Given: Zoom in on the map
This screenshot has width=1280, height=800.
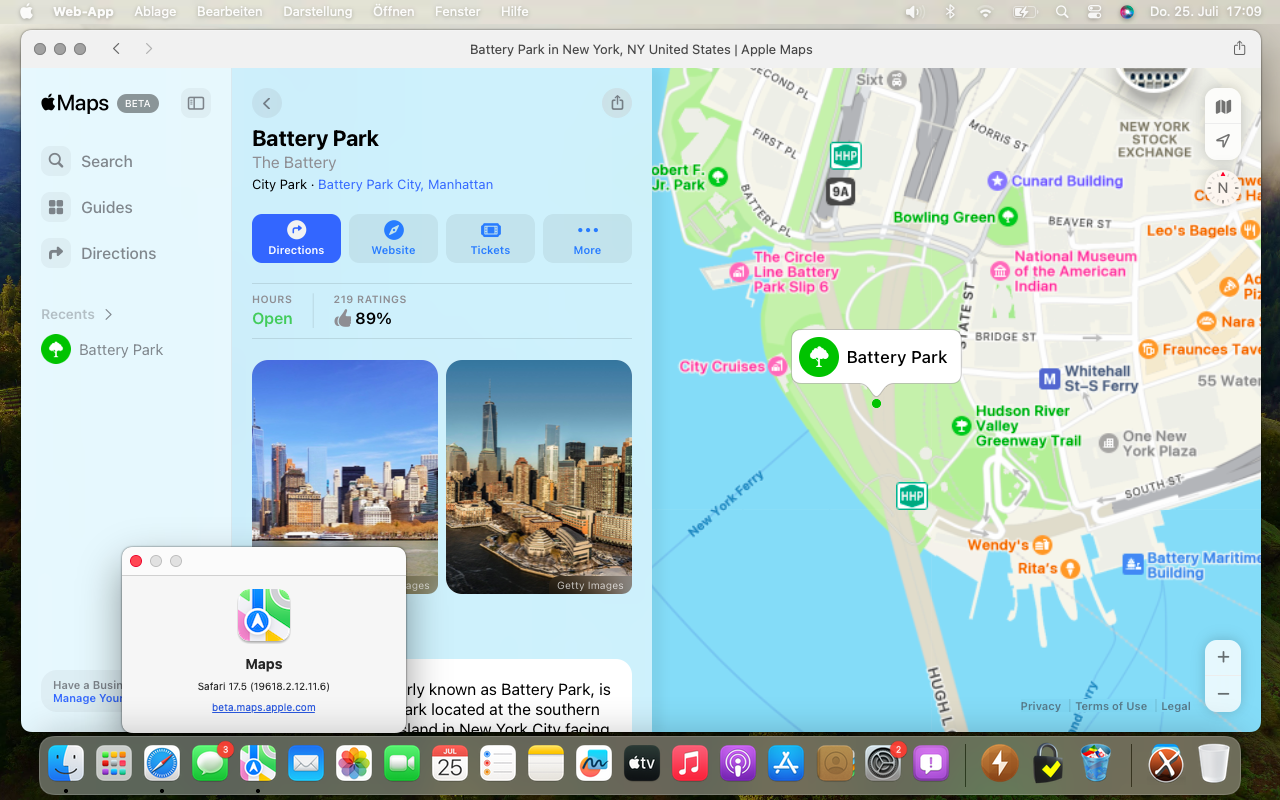Looking at the screenshot, I should tap(1223, 657).
